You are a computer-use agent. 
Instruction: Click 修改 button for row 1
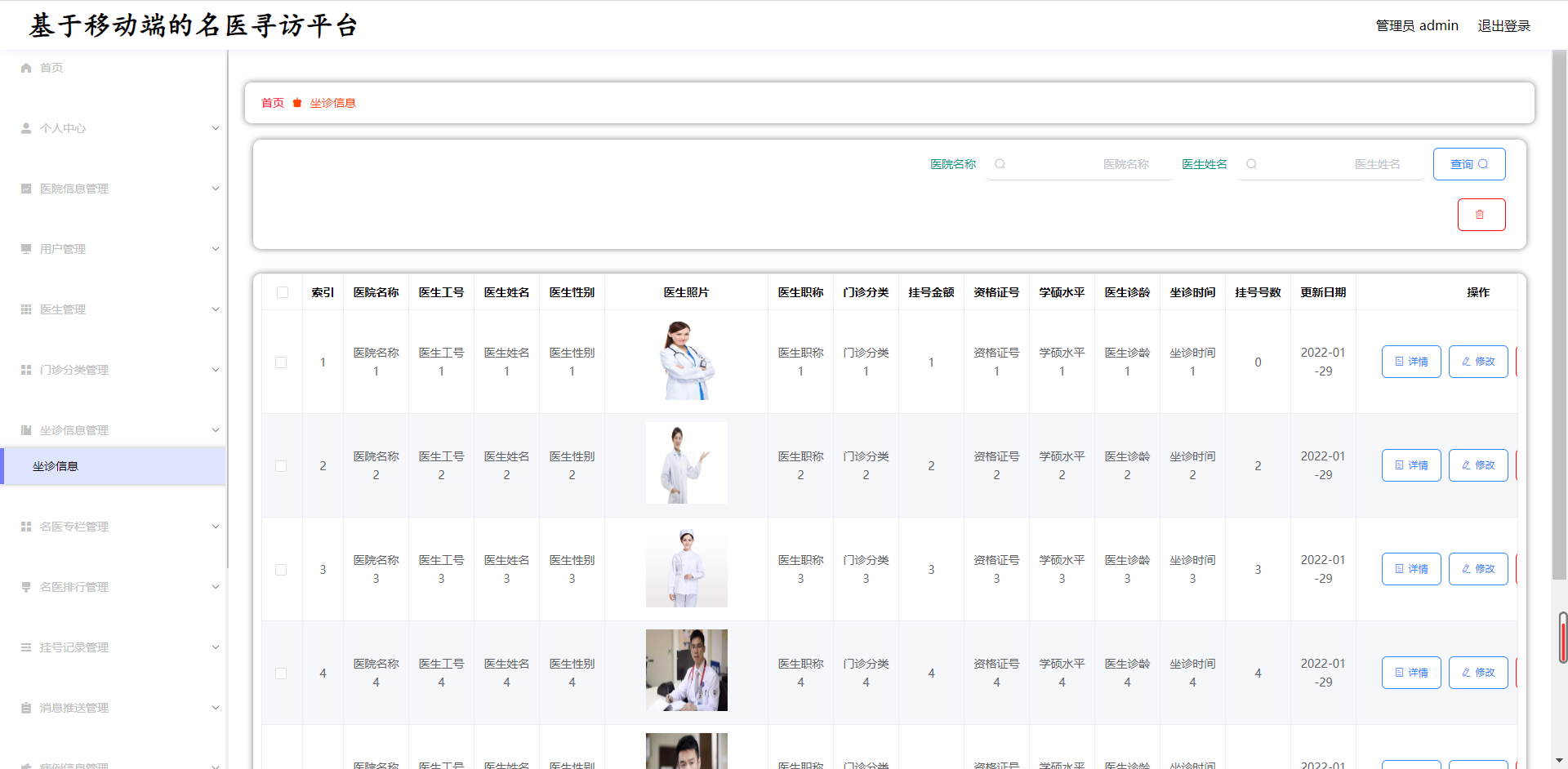pyautogui.click(x=1478, y=362)
